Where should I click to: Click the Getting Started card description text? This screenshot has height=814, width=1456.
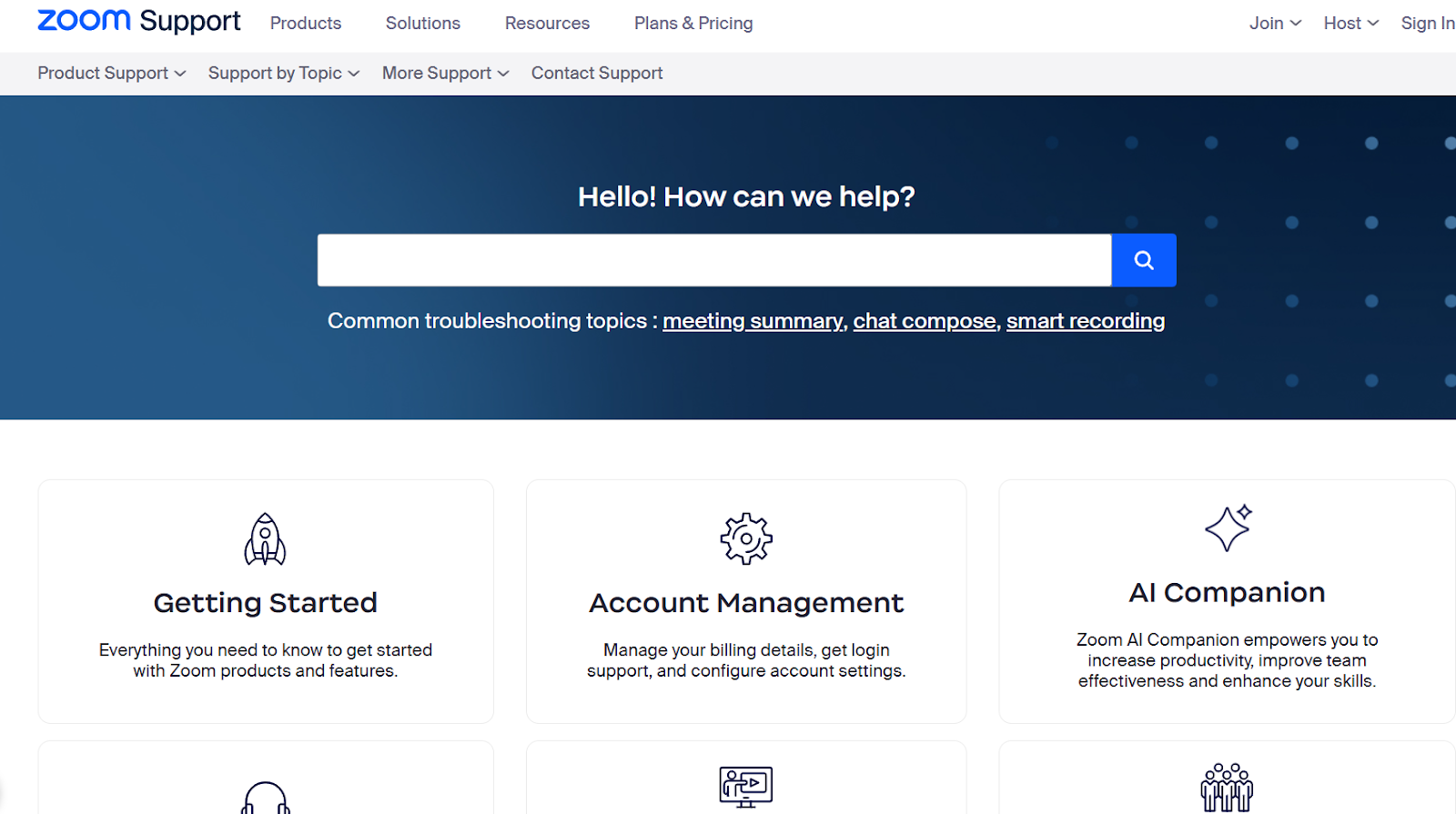(x=266, y=660)
